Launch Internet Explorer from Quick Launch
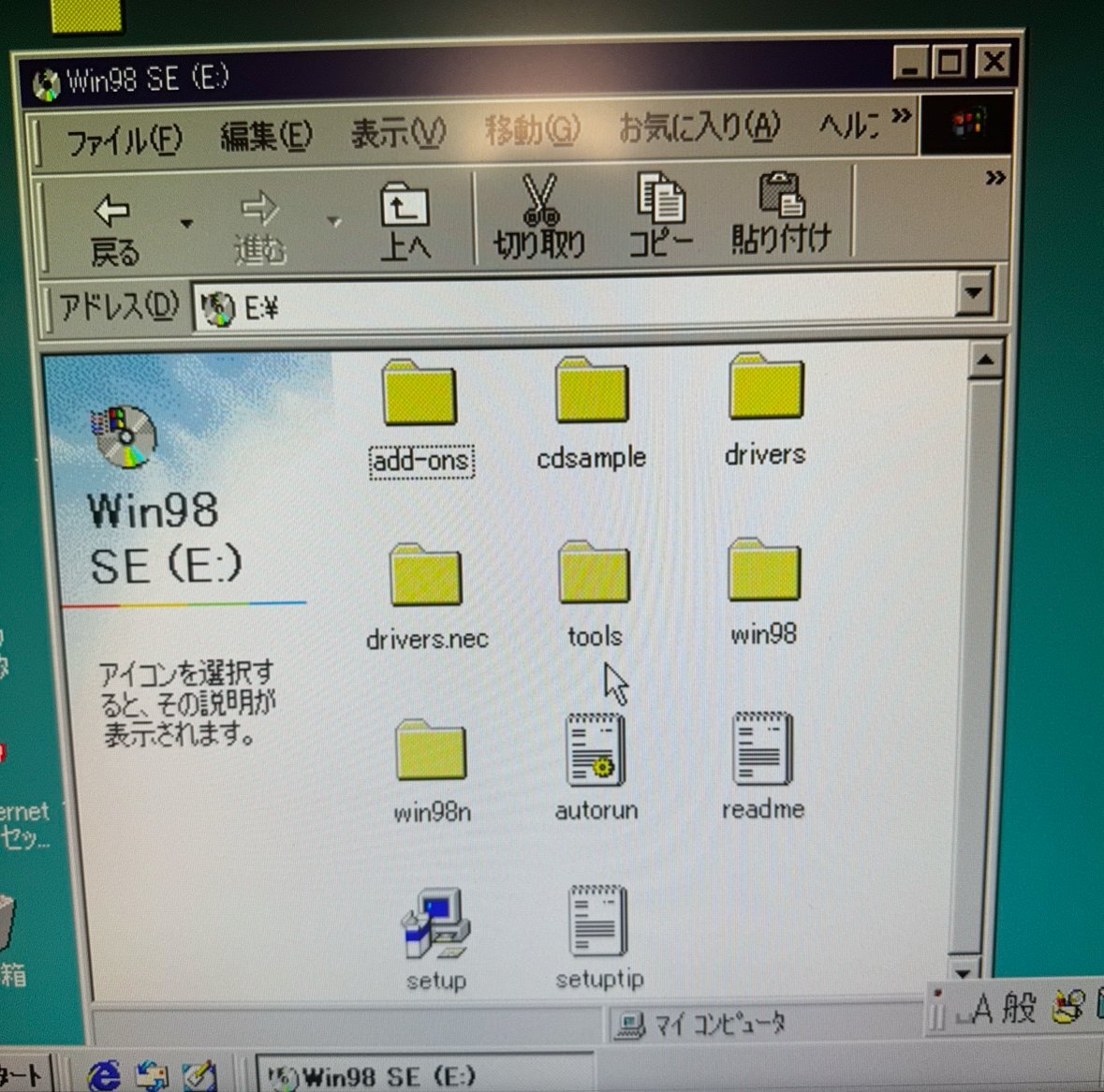The image size is (1104, 1092). pos(104,1074)
